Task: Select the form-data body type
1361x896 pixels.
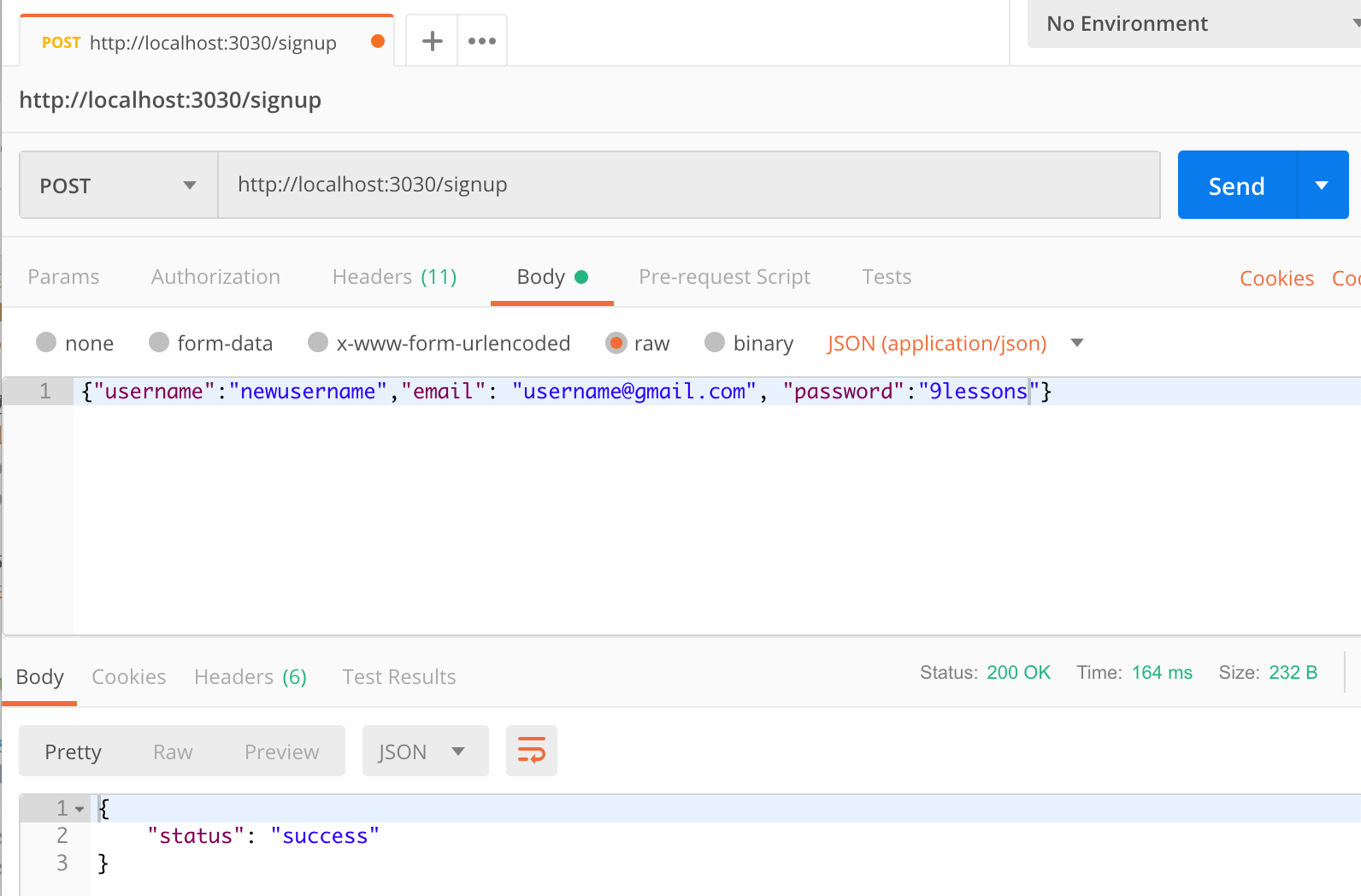Action: tap(159, 343)
